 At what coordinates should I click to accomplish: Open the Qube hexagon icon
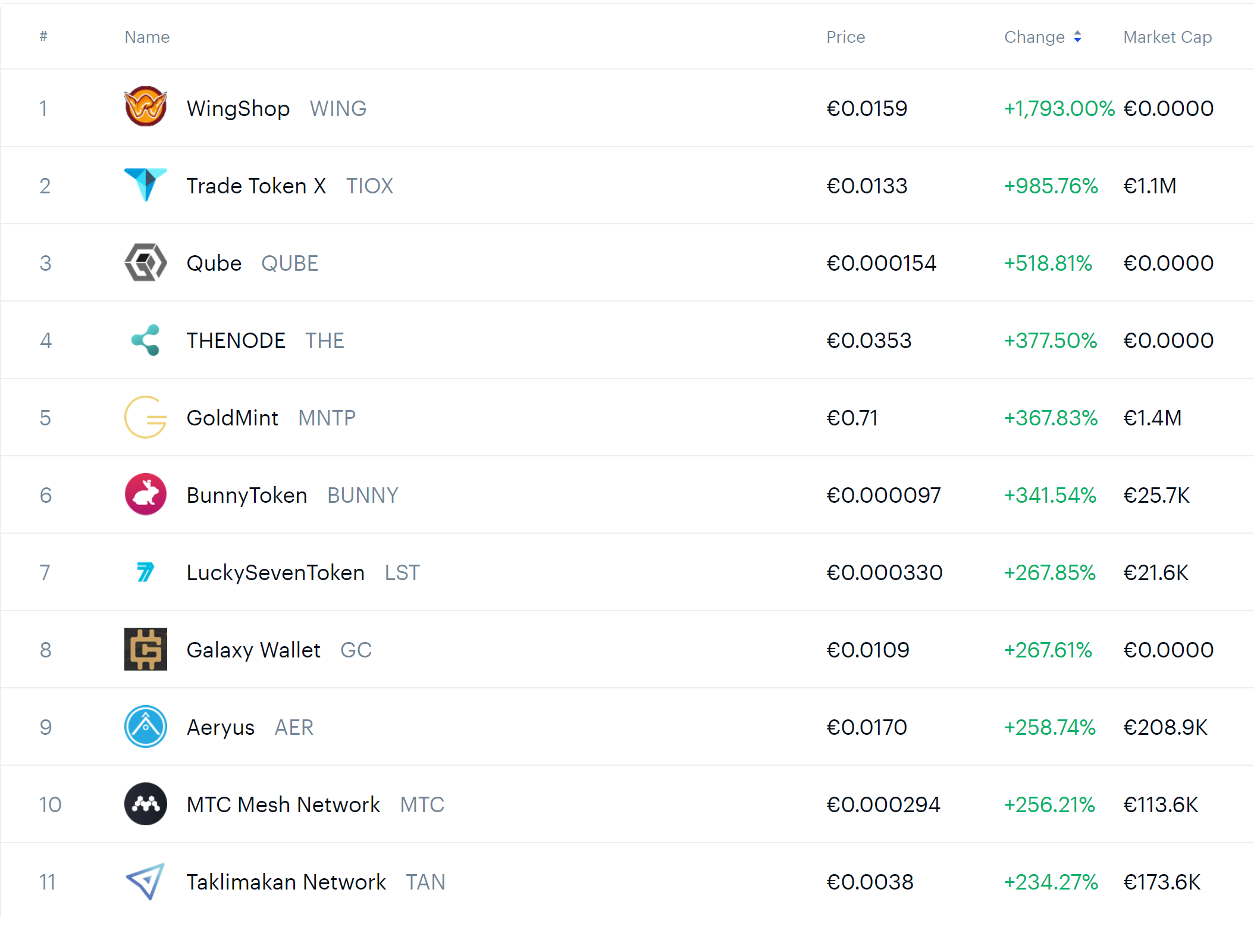tap(146, 262)
